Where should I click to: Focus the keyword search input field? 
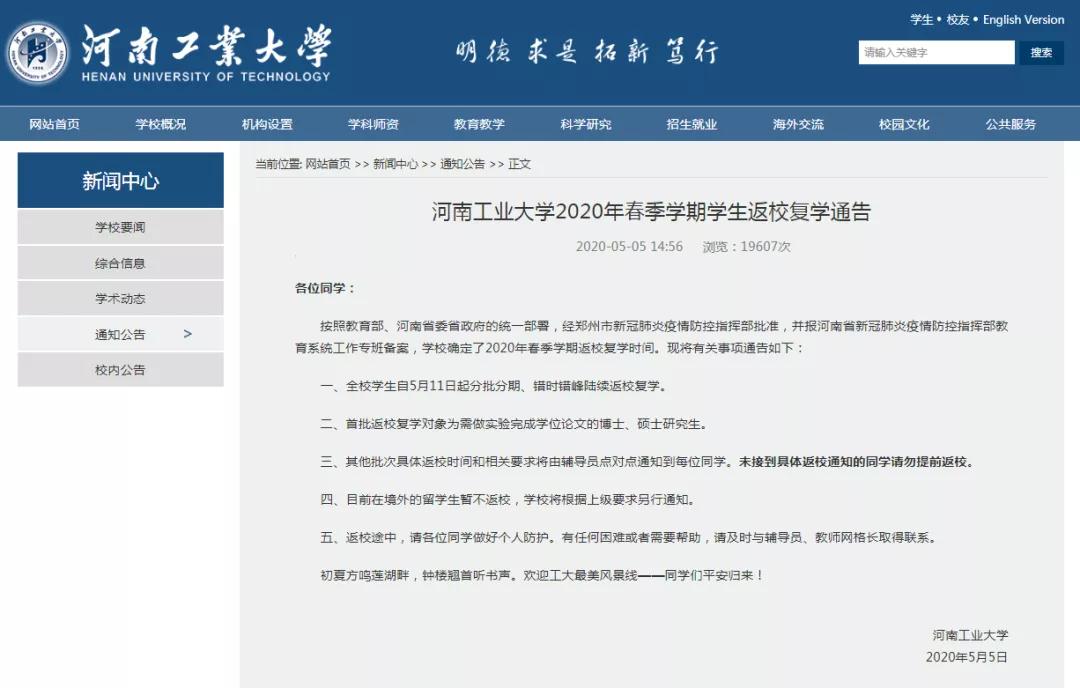coord(936,52)
